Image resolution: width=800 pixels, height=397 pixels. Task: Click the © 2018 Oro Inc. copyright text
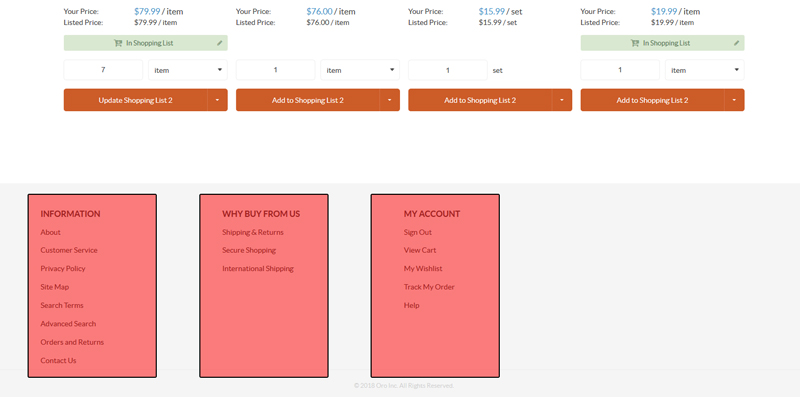click(x=404, y=386)
